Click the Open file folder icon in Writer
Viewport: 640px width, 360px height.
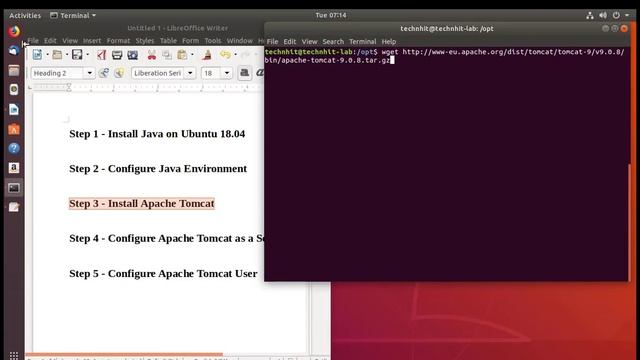[57, 55]
